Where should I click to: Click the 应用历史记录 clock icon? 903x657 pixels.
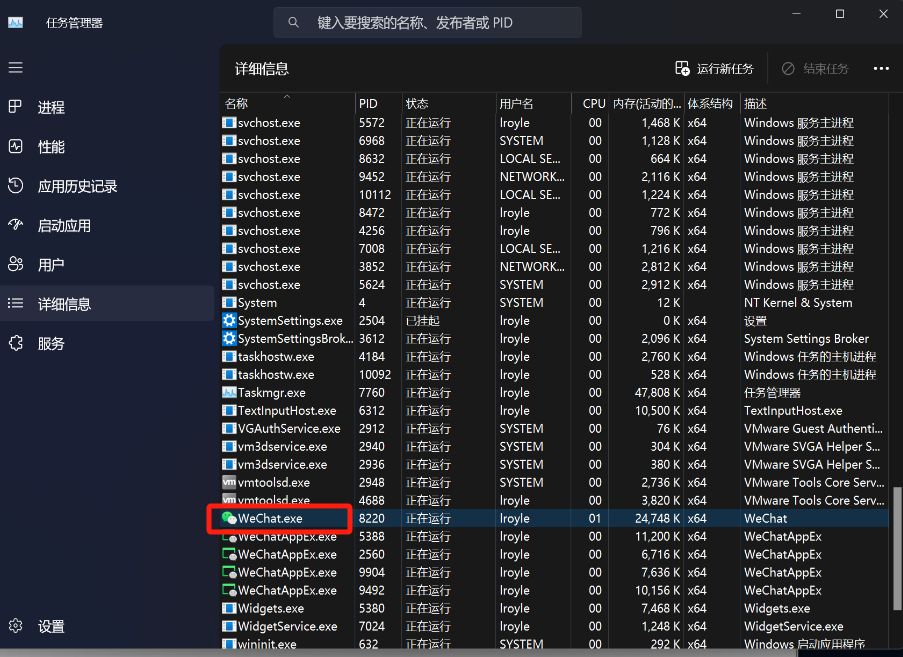tap(16, 185)
